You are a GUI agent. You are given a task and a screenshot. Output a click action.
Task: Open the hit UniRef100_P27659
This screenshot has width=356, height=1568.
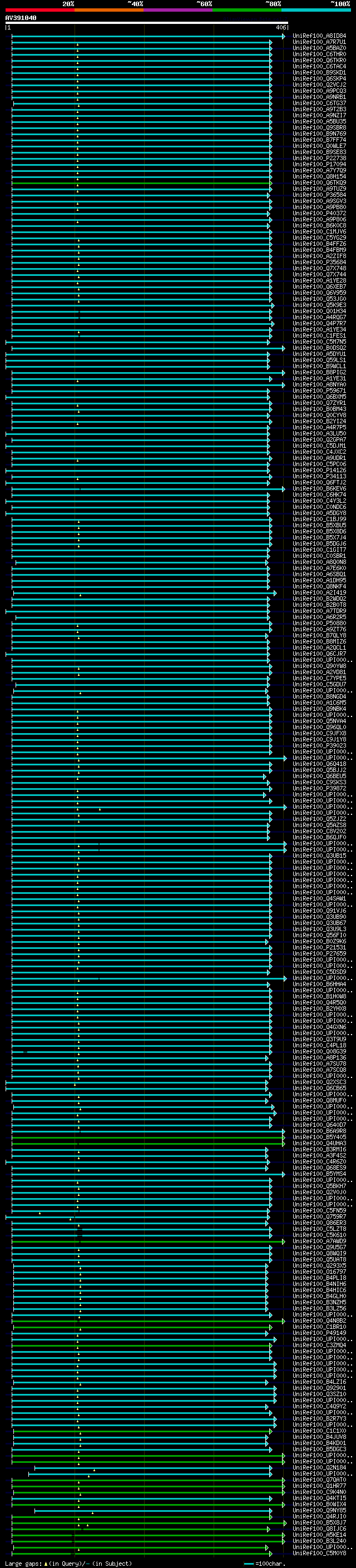pos(319,953)
